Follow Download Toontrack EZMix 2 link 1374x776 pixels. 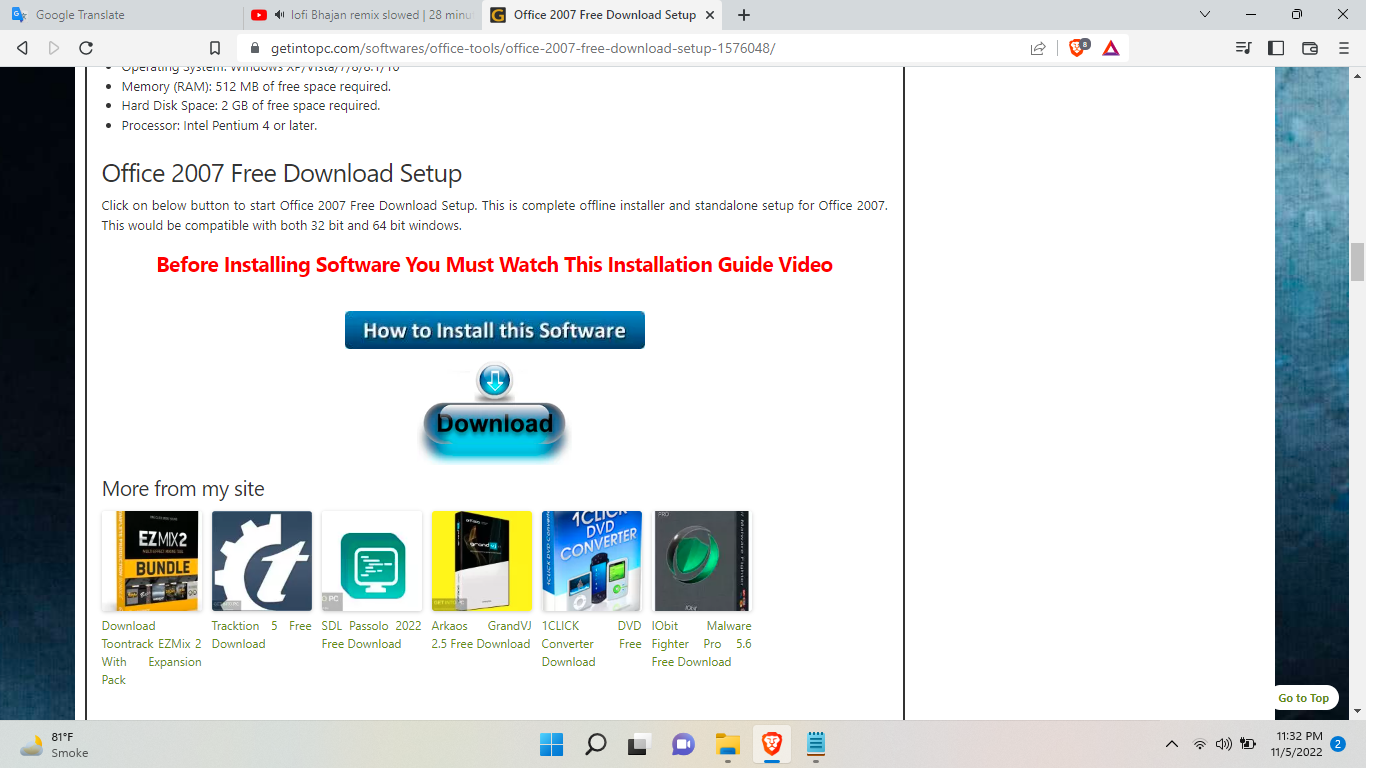click(151, 653)
